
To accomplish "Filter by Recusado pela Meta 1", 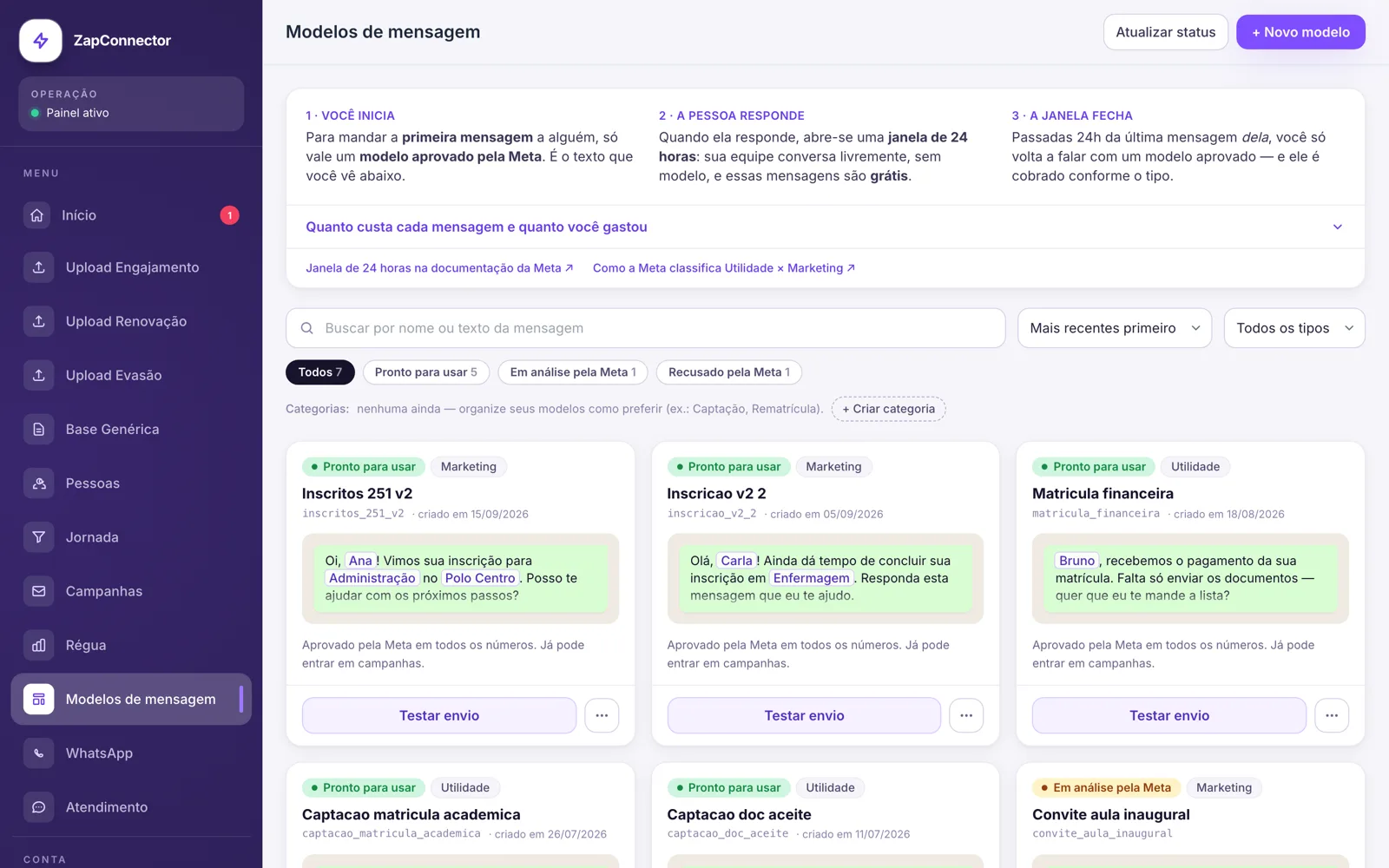I will pyautogui.click(x=729, y=372).
